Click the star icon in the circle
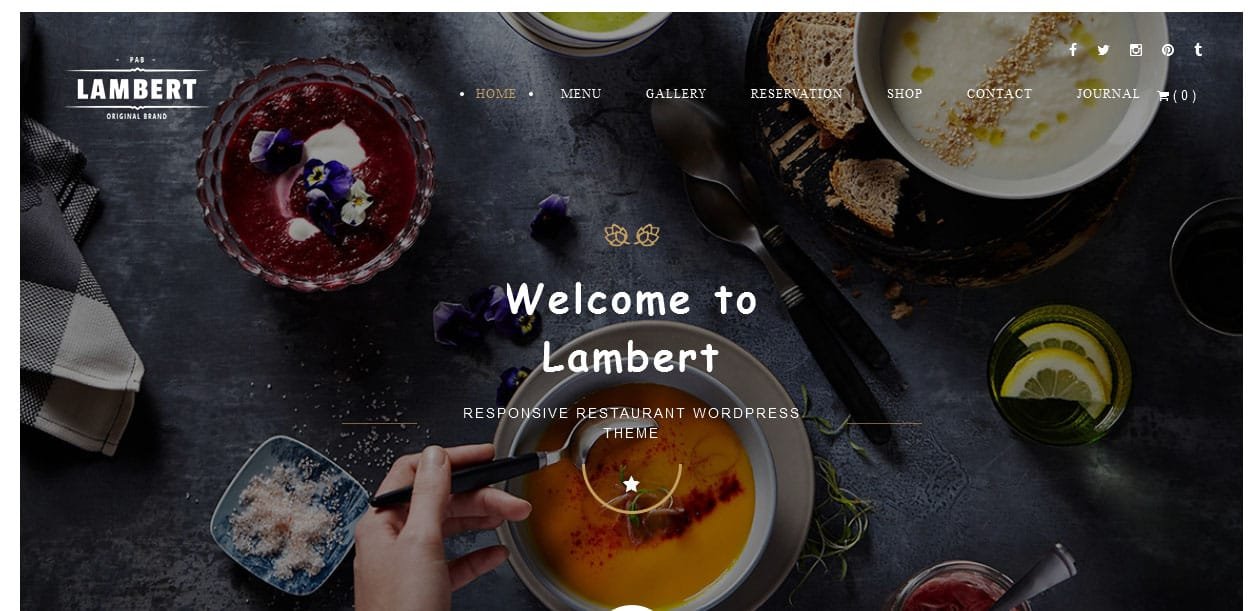Image resolution: width=1259 pixels, height=611 pixels. 631,484
